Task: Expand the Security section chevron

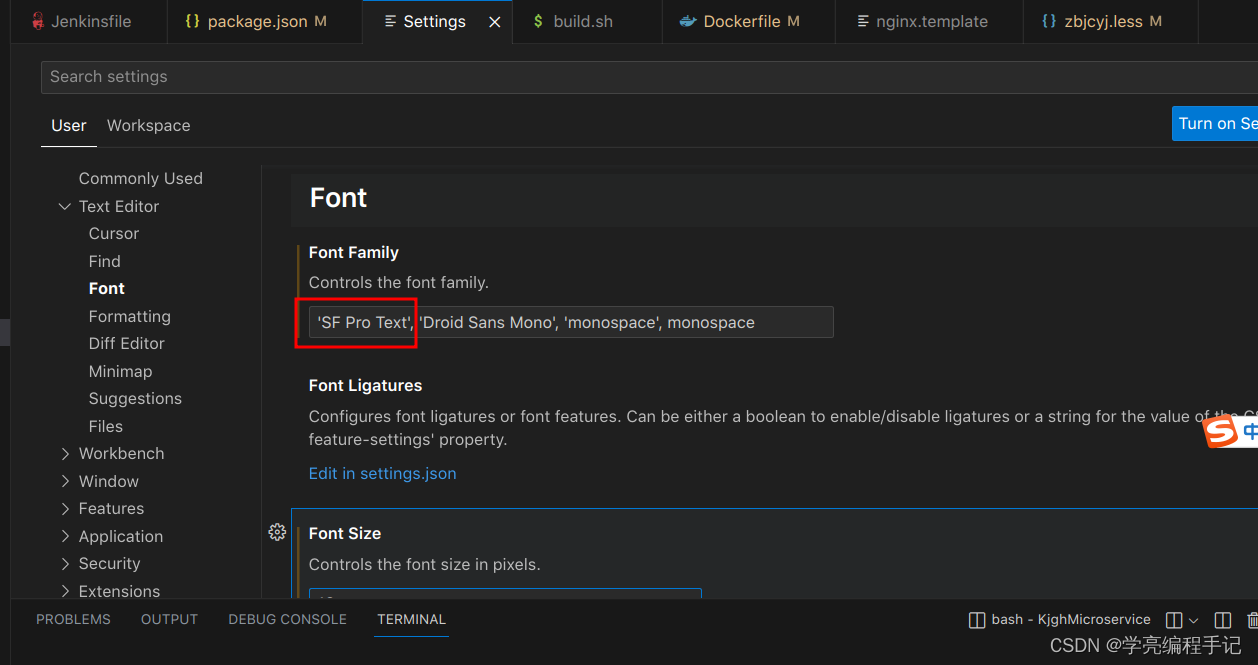Action: pos(65,563)
